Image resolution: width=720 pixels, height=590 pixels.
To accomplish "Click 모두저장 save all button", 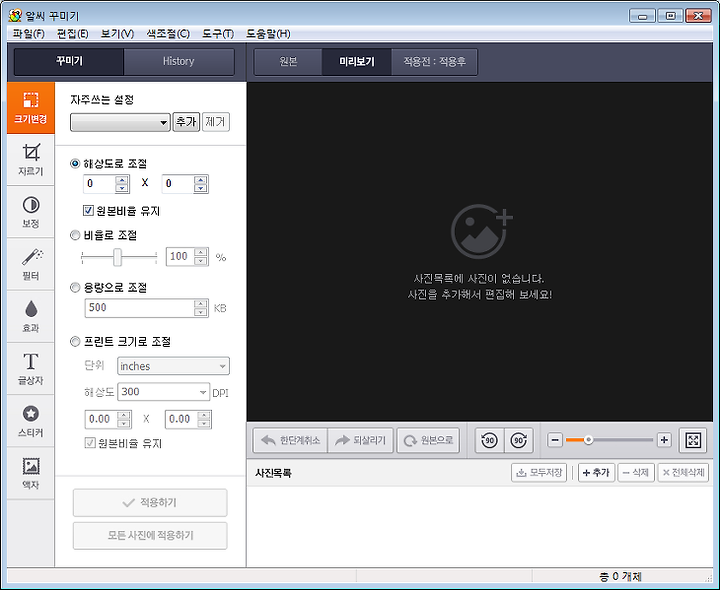I will (x=539, y=472).
